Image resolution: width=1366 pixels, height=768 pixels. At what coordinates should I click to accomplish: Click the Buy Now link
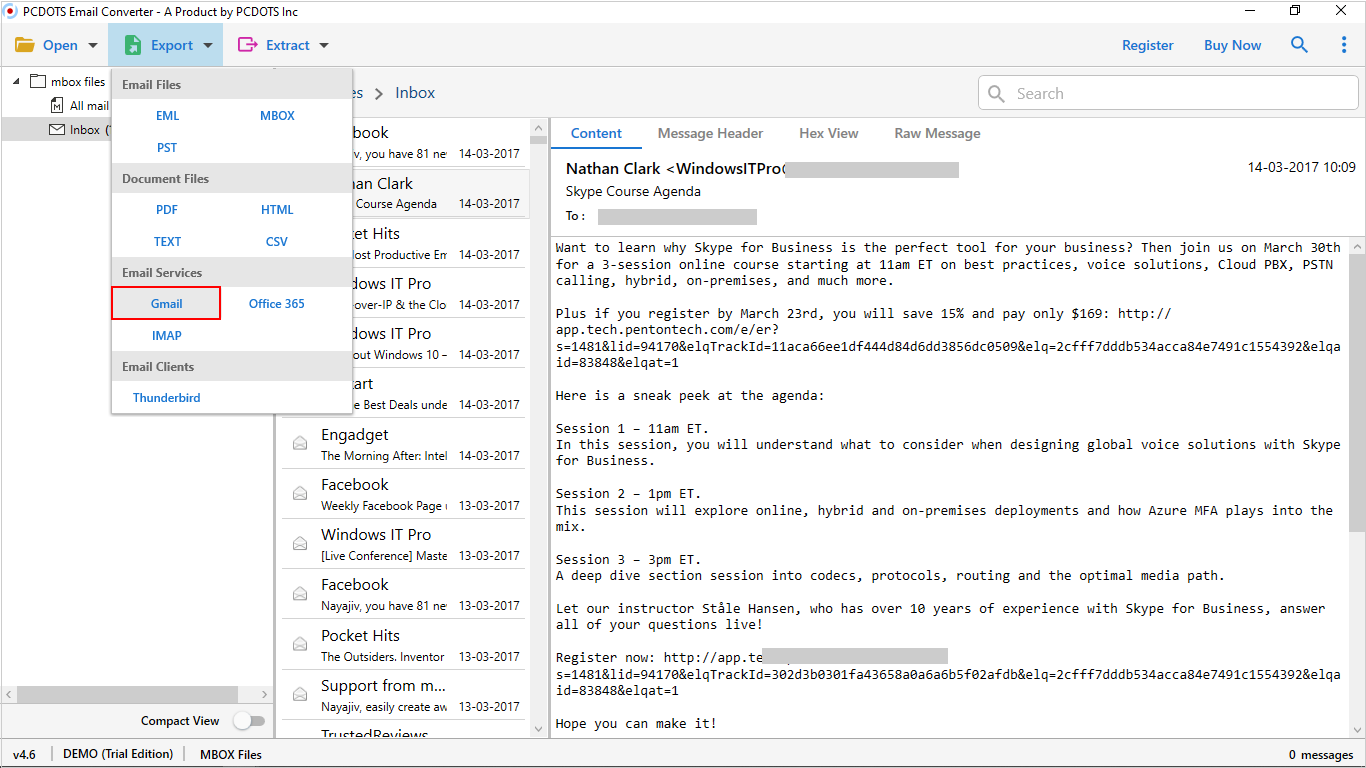tap(1233, 45)
